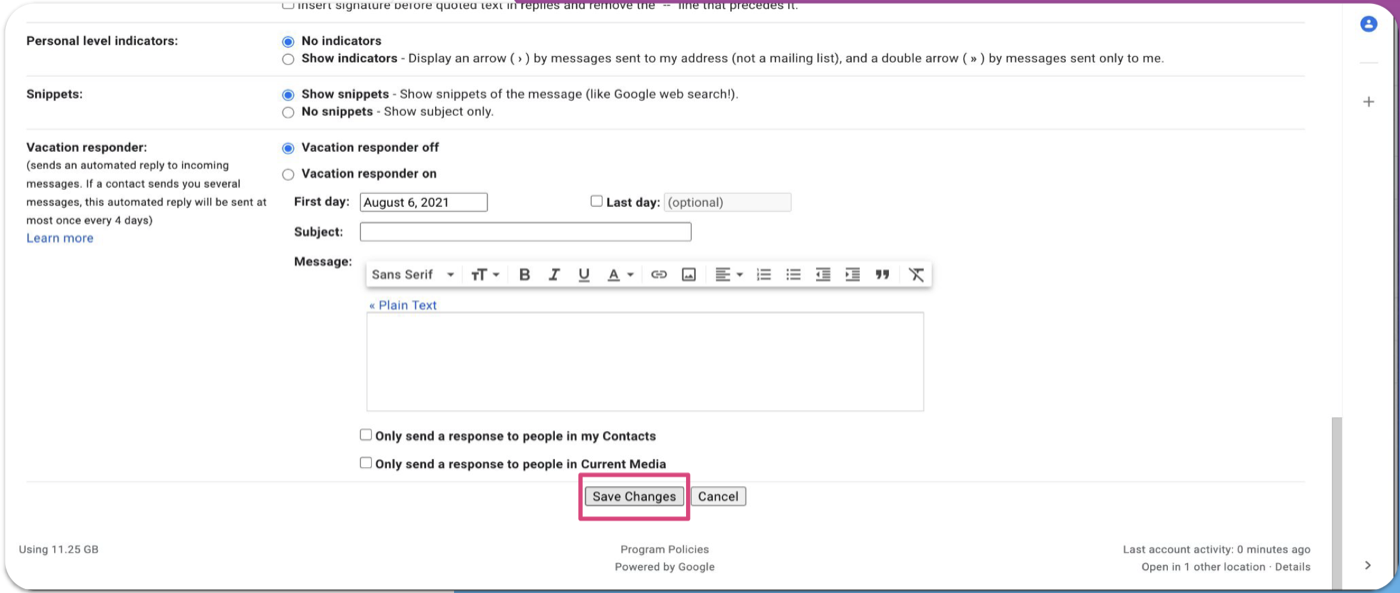This screenshot has width=1400, height=593.
Task: Click the Last day optional date field
Action: [727, 202]
